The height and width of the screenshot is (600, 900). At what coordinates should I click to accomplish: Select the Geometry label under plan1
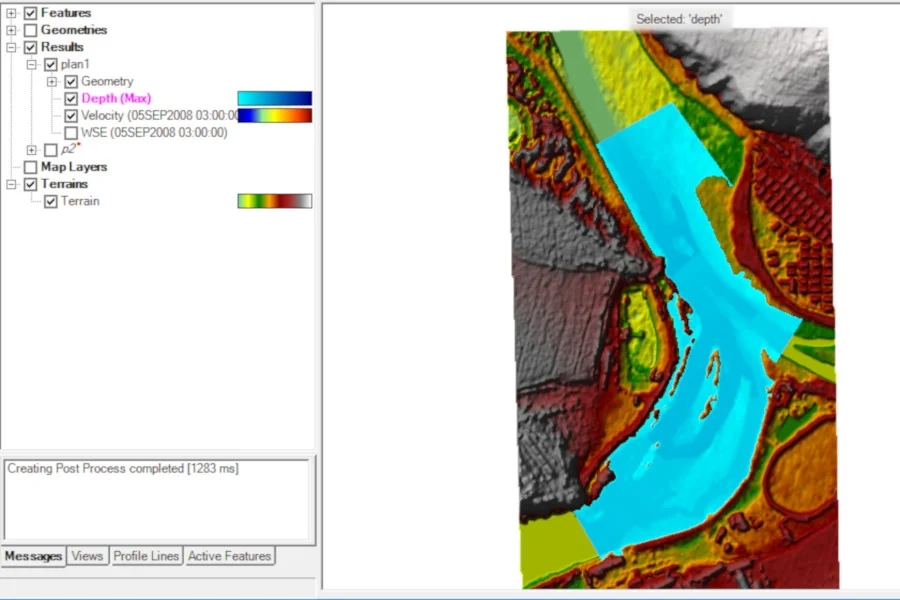[x=107, y=81]
